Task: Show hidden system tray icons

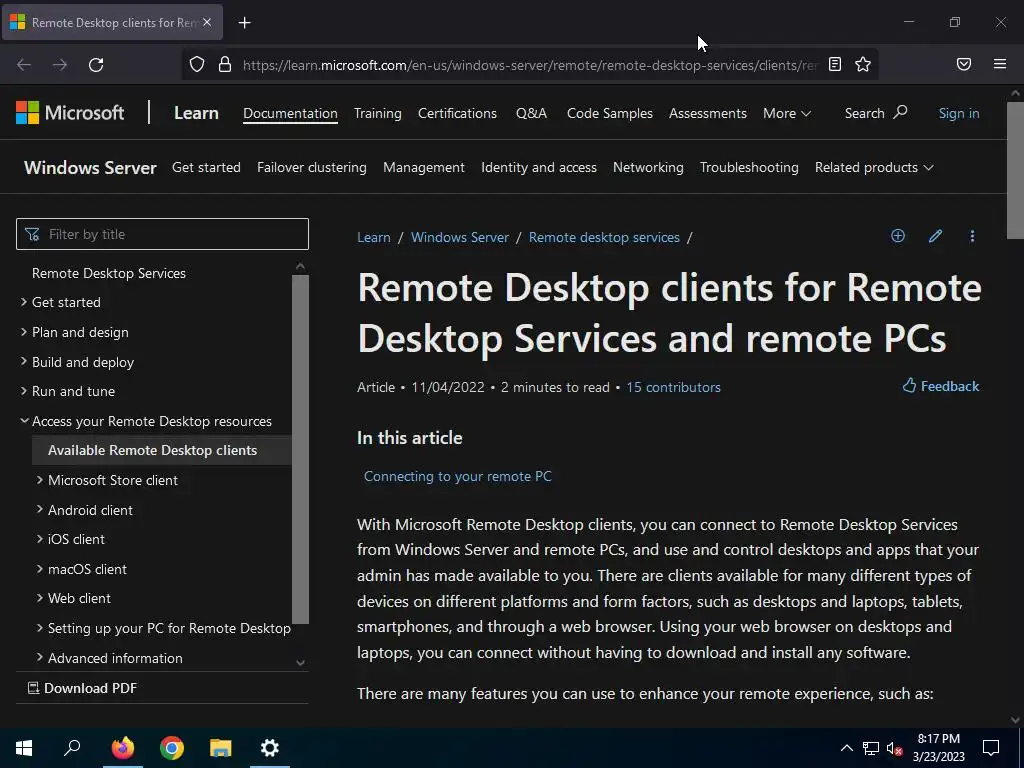Action: (x=846, y=748)
